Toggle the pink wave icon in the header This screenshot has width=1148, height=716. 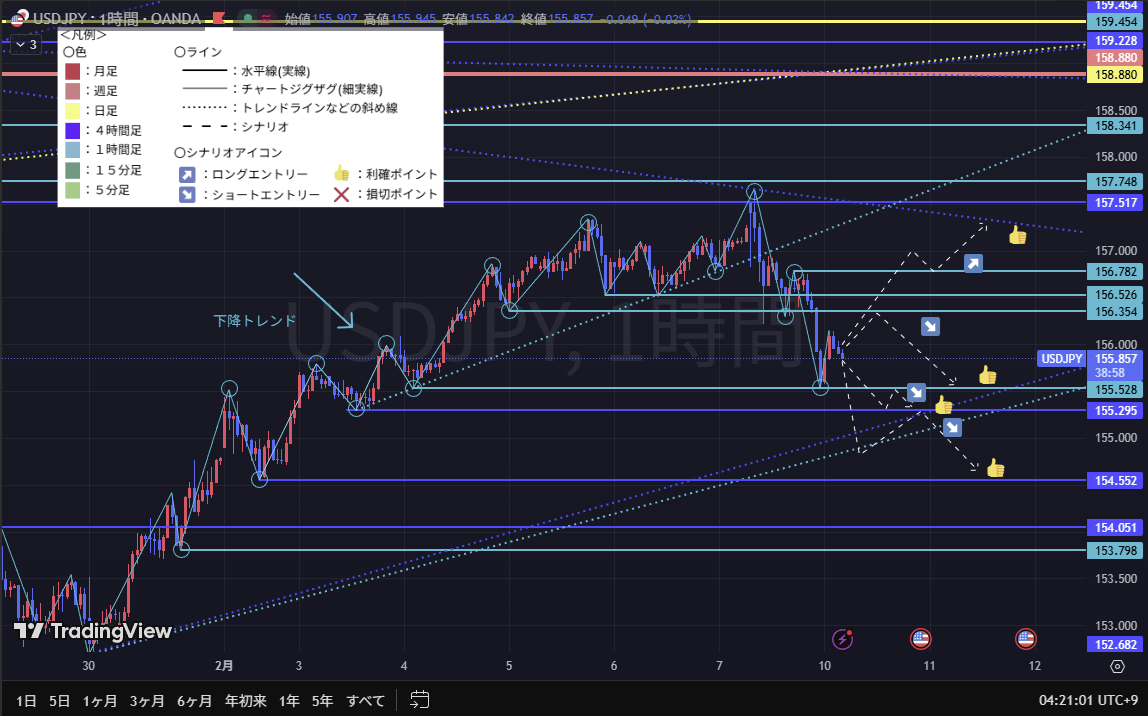(x=266, y=18)
